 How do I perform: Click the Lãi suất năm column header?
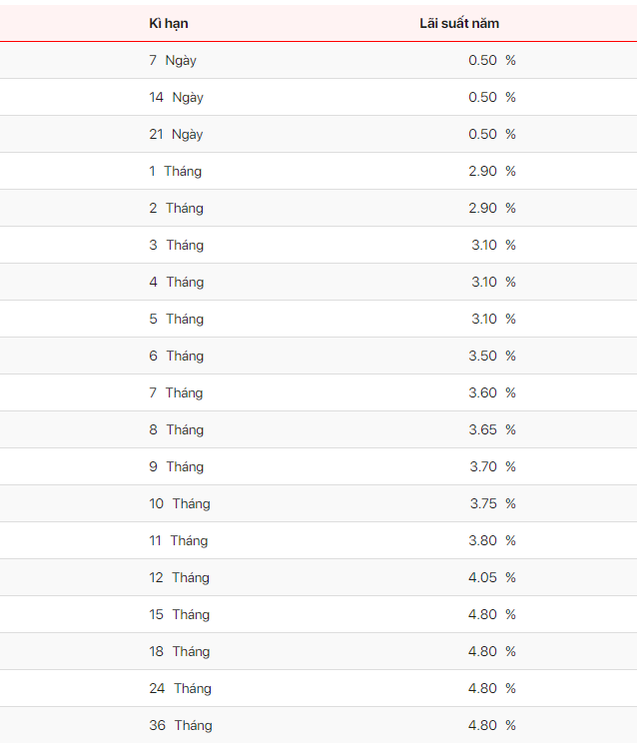pyautogui.click(x=459, y=23)
